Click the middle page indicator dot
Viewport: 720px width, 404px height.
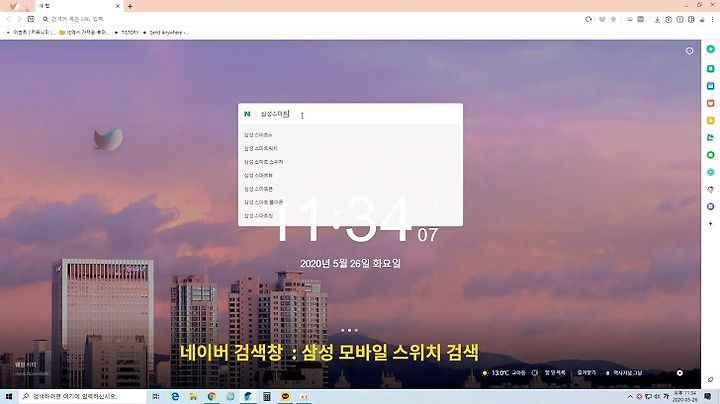click(349, 330)
